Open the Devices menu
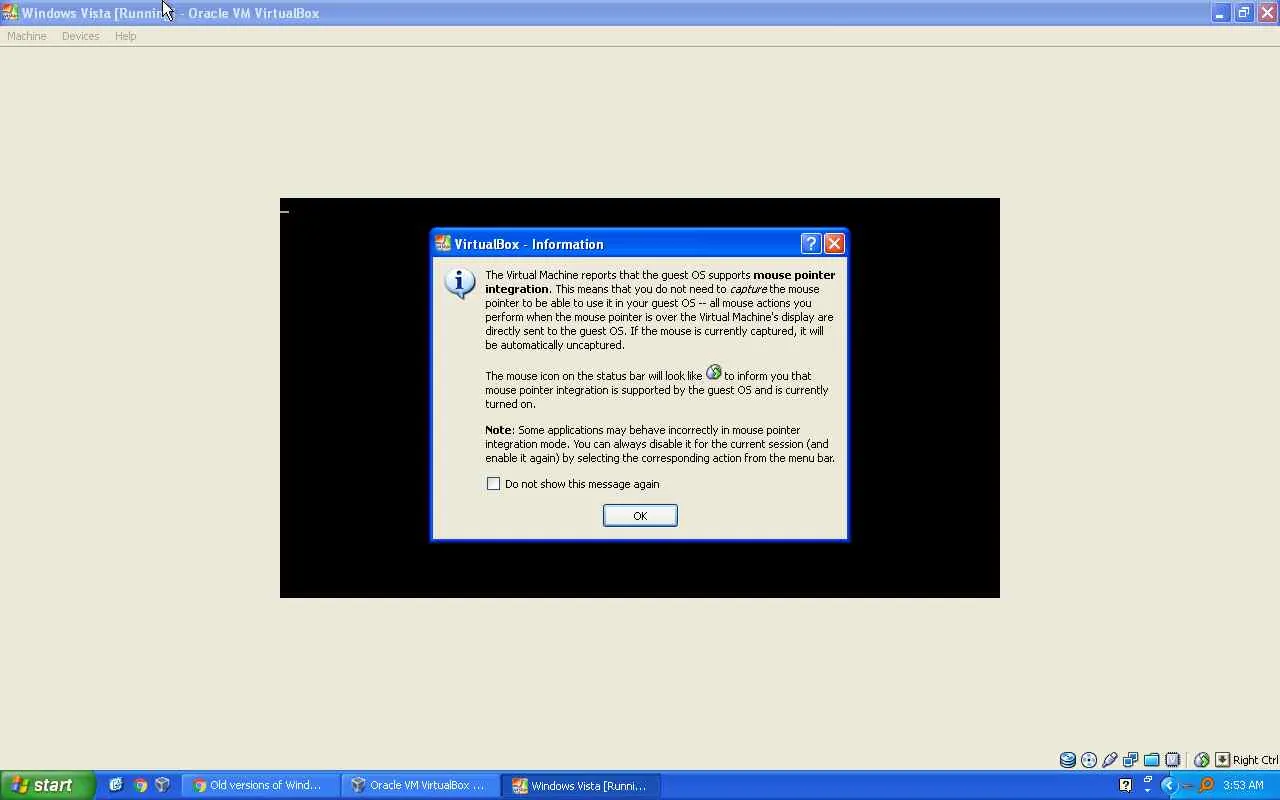Viewport: 1280px width, 800px height. point(80,36)
